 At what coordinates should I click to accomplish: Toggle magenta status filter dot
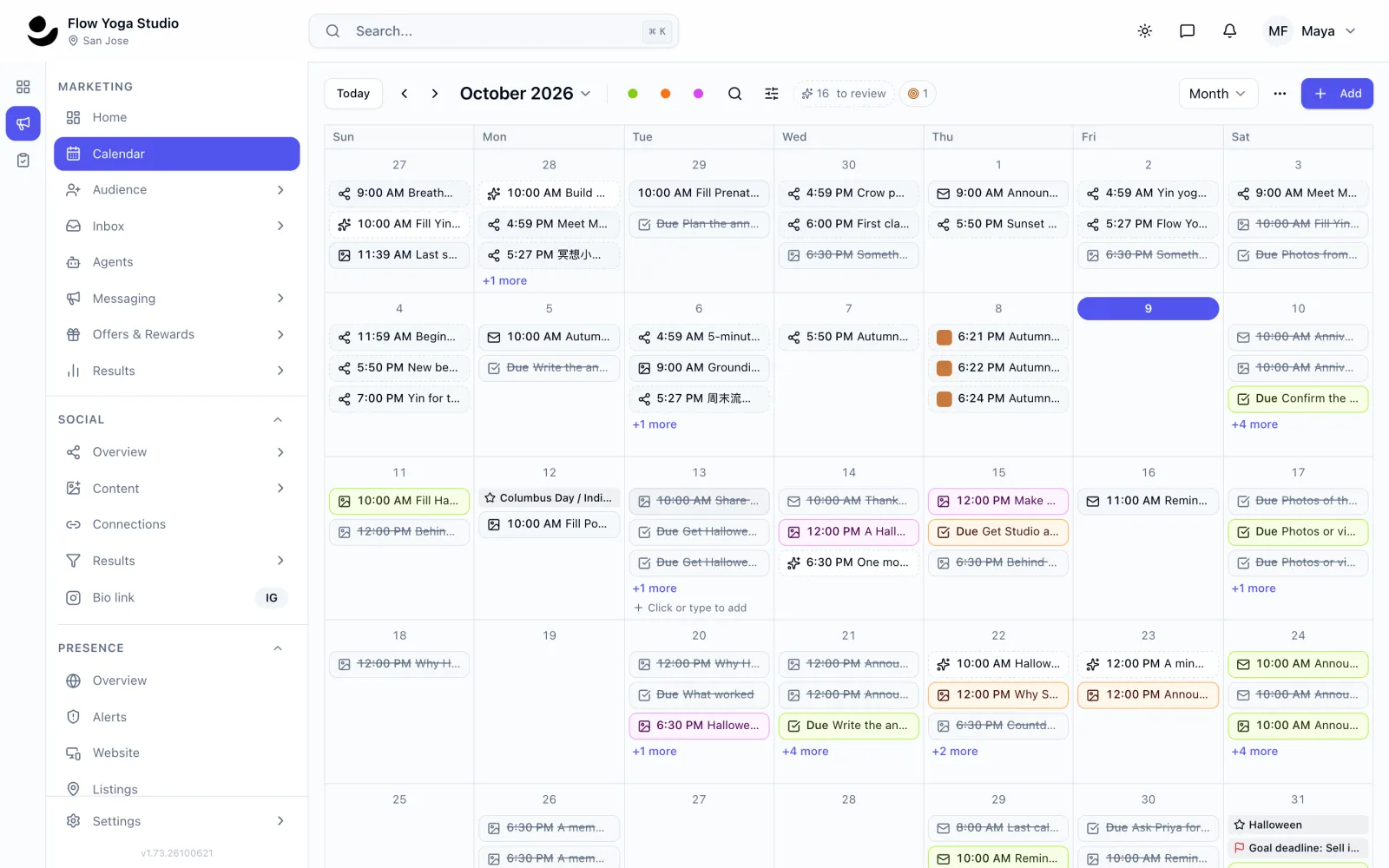(x=699, y=94)
